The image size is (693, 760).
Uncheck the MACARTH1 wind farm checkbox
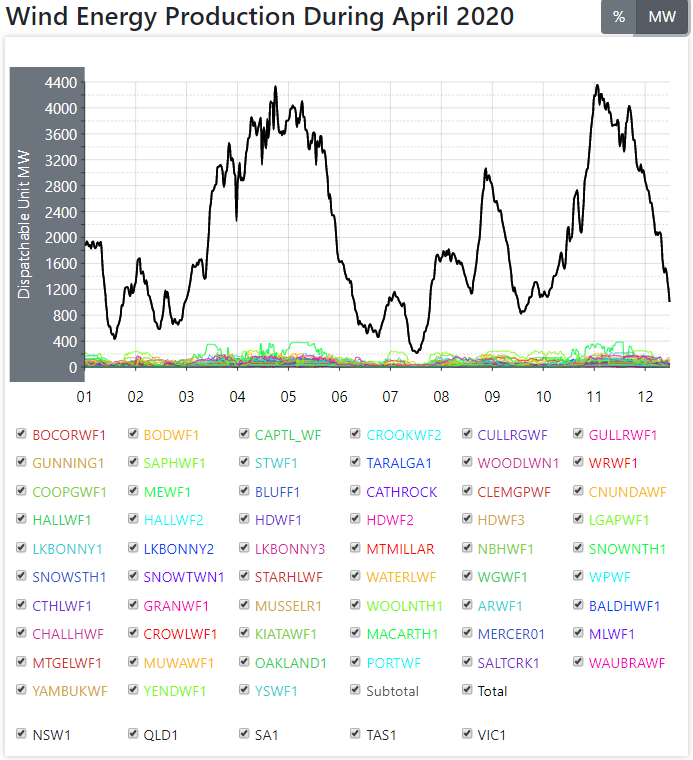[357, 634]
